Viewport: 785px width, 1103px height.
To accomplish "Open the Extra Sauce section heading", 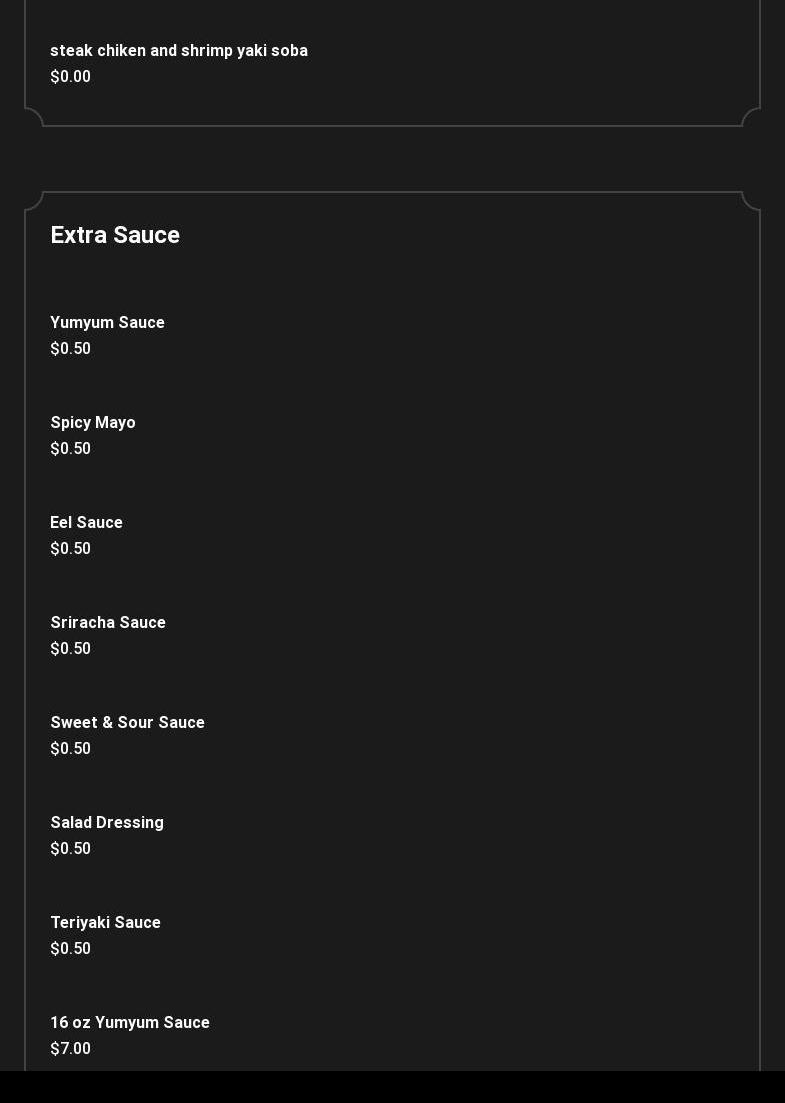I will (115, 235).
